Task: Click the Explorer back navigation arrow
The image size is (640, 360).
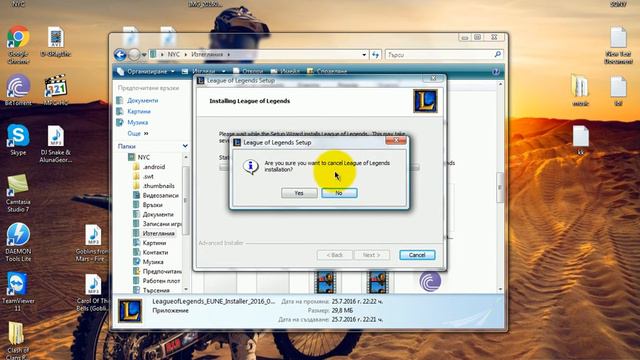Action: [x=120, y=54]
